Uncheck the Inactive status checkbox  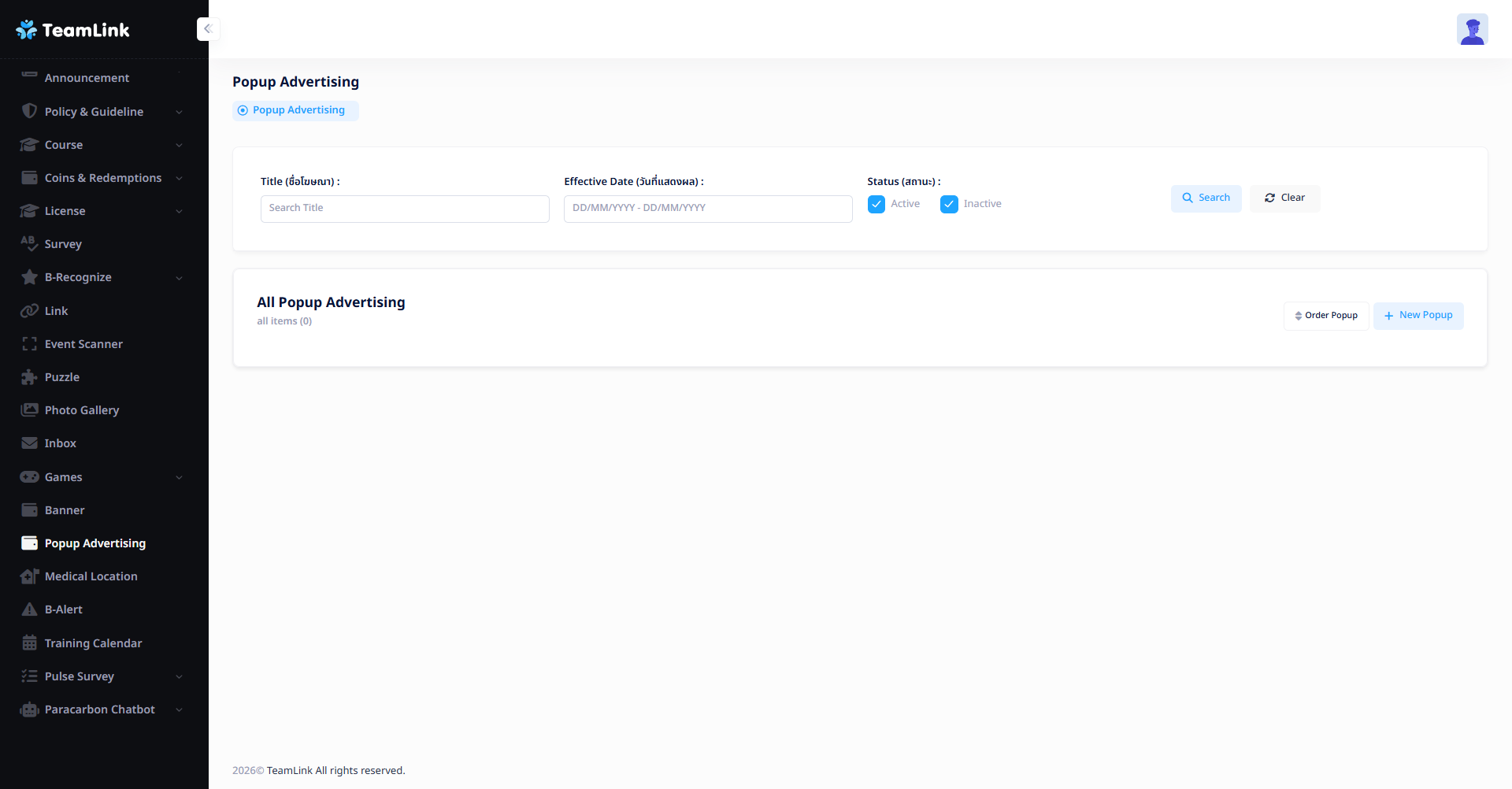pos(949,205)
